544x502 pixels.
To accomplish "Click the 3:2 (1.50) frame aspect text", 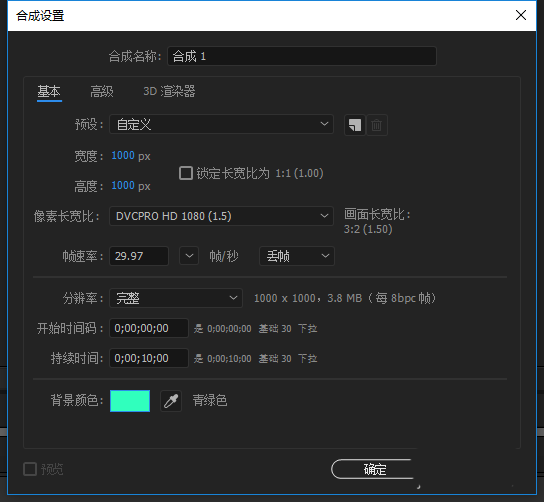I will [368, 229].
